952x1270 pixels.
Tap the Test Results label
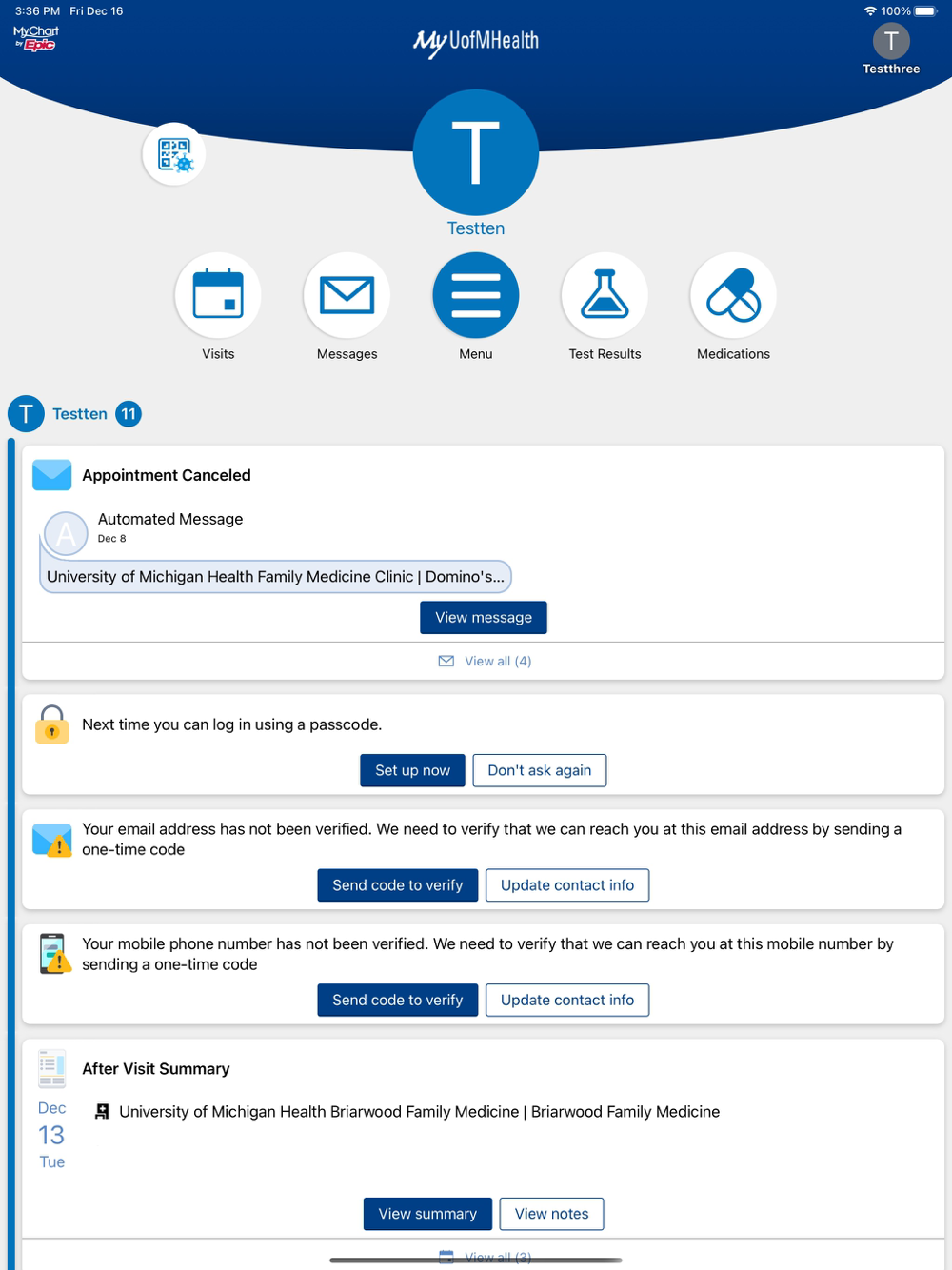(605, 354)
